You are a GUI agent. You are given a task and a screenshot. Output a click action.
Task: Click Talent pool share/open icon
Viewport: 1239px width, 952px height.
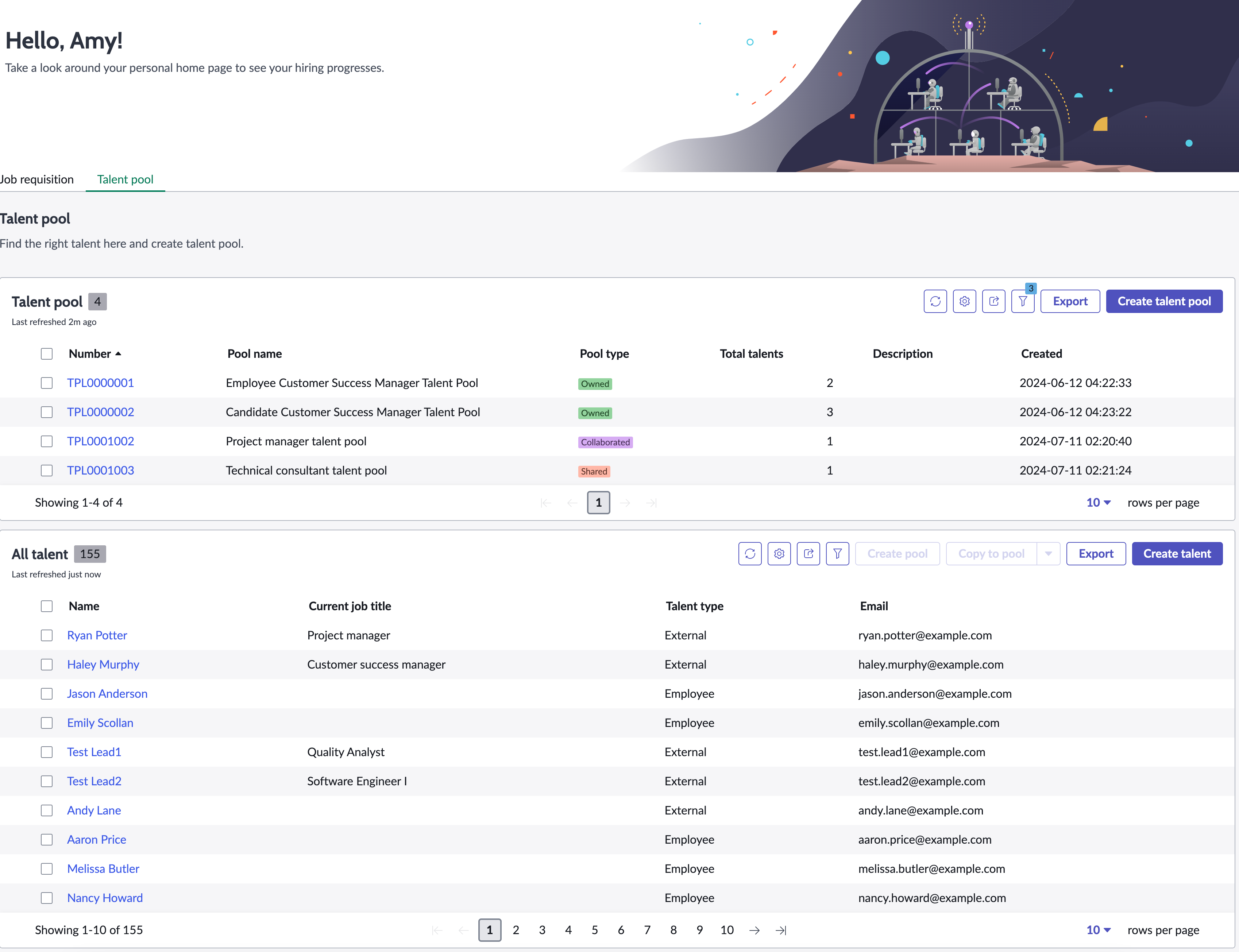click(x=993, y=301)
